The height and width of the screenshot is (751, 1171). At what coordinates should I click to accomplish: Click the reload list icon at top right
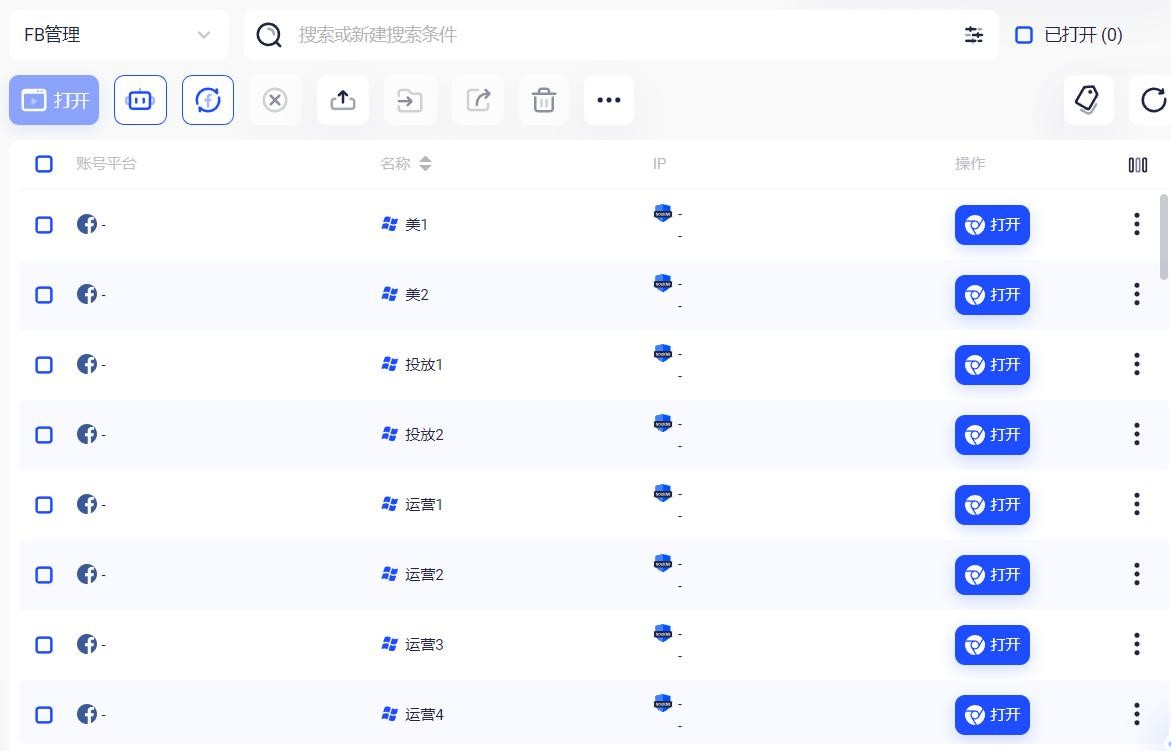tap(1153, 100)
